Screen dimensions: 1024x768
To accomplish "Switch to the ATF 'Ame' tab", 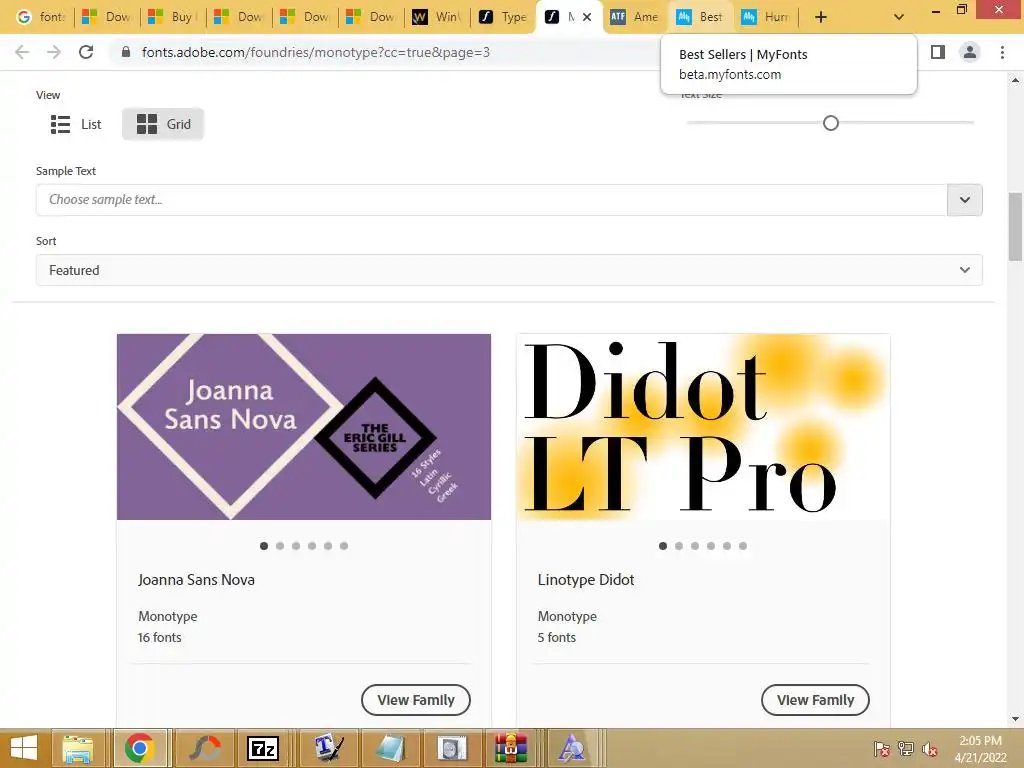I will [x=634, y=17].
